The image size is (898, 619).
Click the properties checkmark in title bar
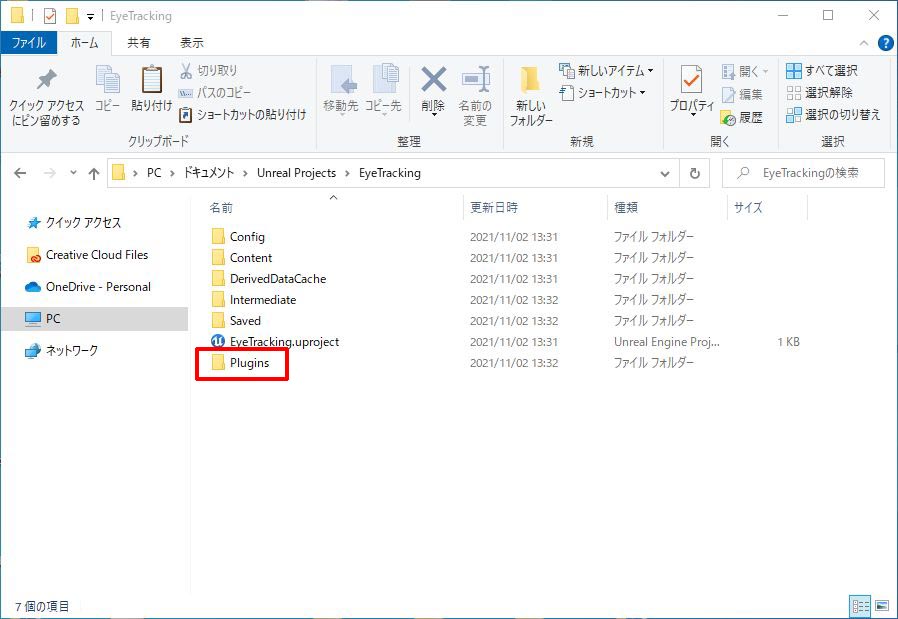coord(50,16)
